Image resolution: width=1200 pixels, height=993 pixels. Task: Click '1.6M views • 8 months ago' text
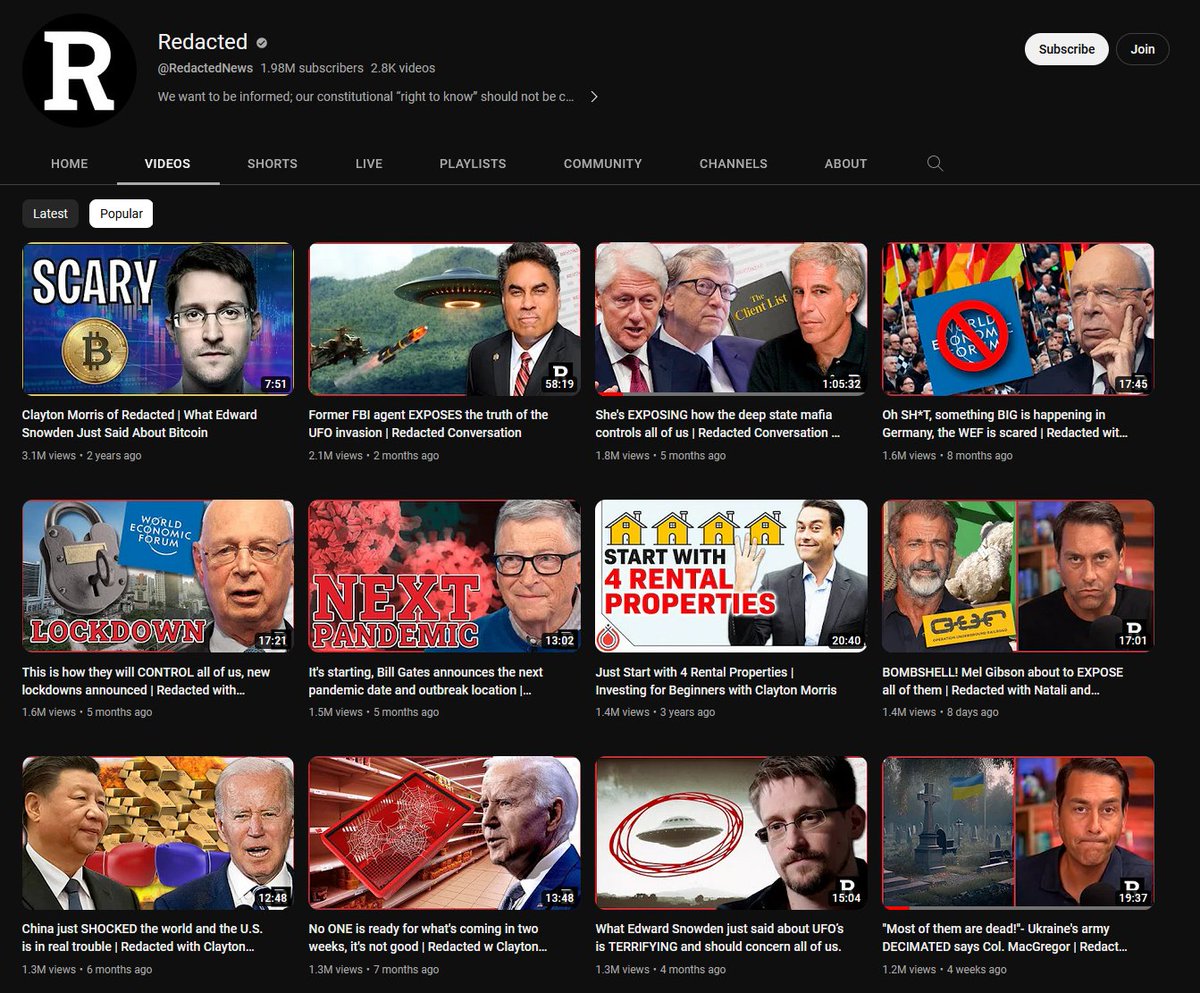coord(947,456)
